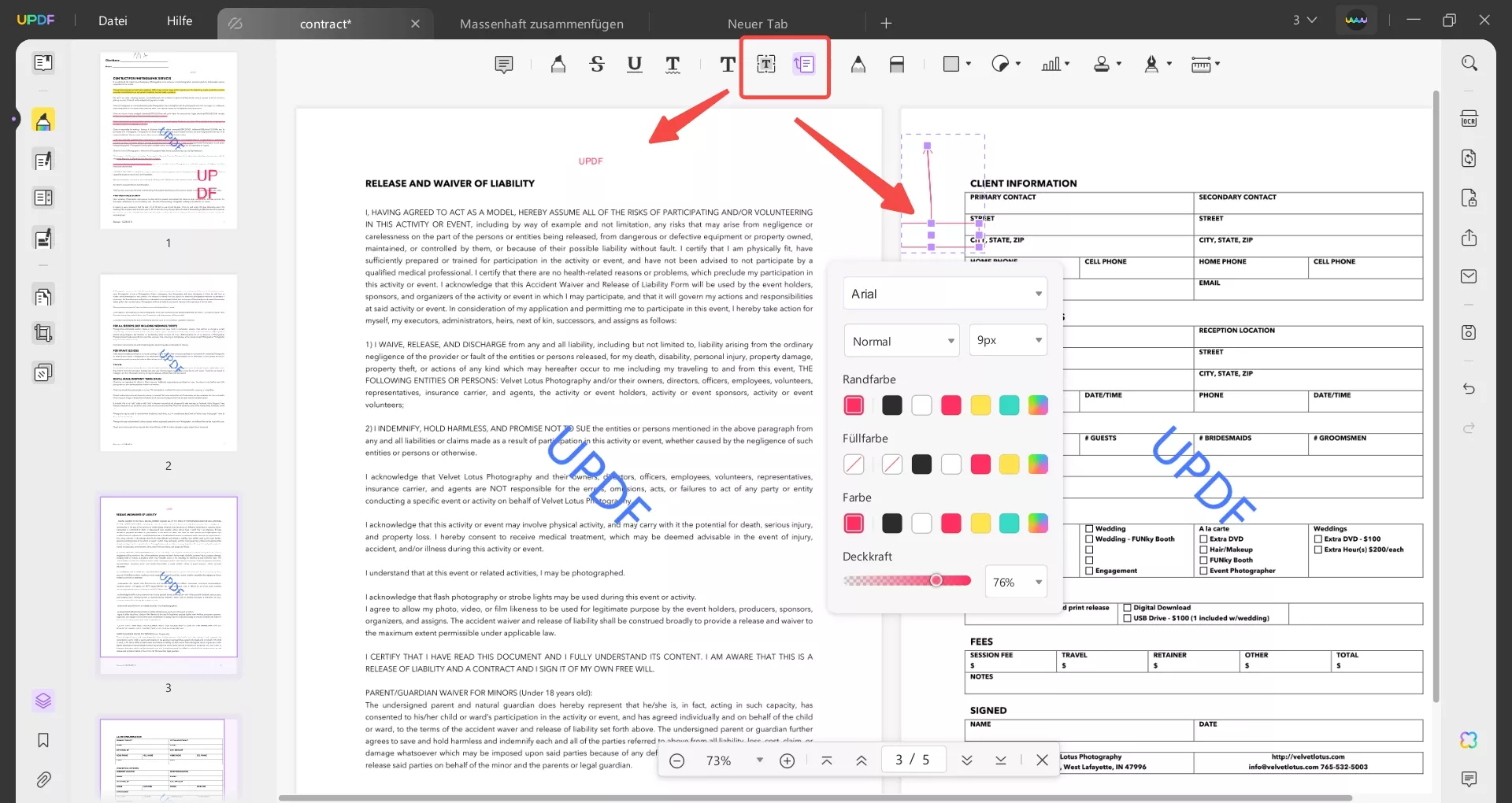Click the Deckkraft opacity slider handle
The image size is (1512, 803).
coord(936,580)
